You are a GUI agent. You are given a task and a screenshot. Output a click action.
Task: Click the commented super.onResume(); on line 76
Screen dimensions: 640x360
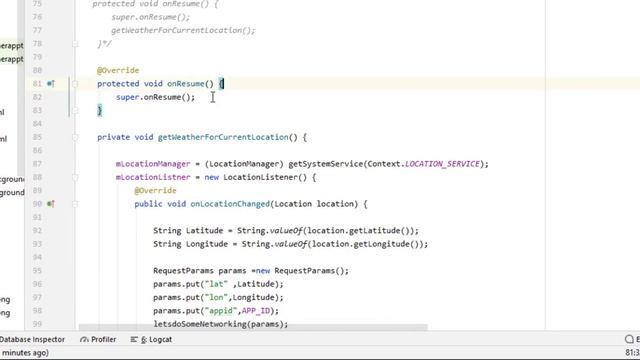click(x=151, y=17)
